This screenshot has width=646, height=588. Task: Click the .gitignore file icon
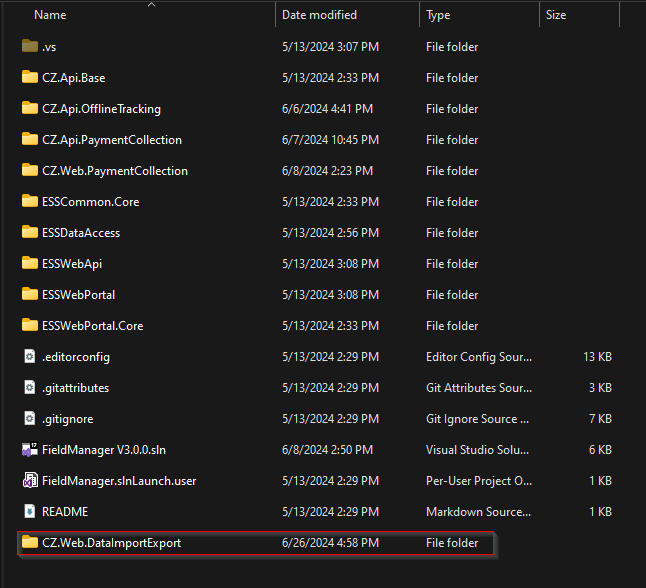click(x=30, y=419)
